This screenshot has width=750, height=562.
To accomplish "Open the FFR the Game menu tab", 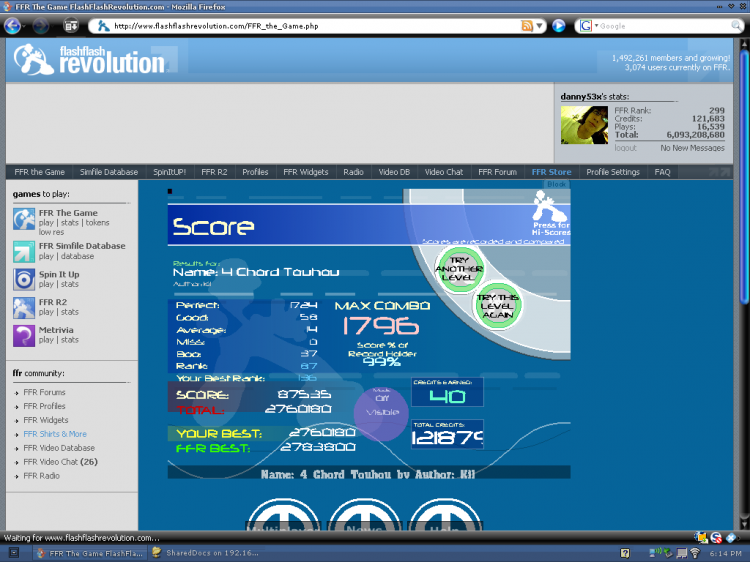I will point(39,172).
